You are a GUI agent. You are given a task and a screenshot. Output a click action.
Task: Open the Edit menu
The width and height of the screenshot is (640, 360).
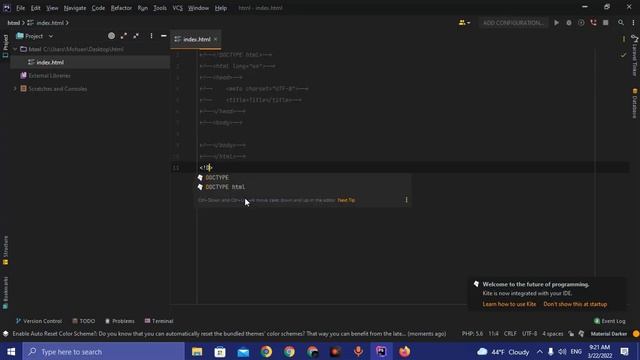36,8
